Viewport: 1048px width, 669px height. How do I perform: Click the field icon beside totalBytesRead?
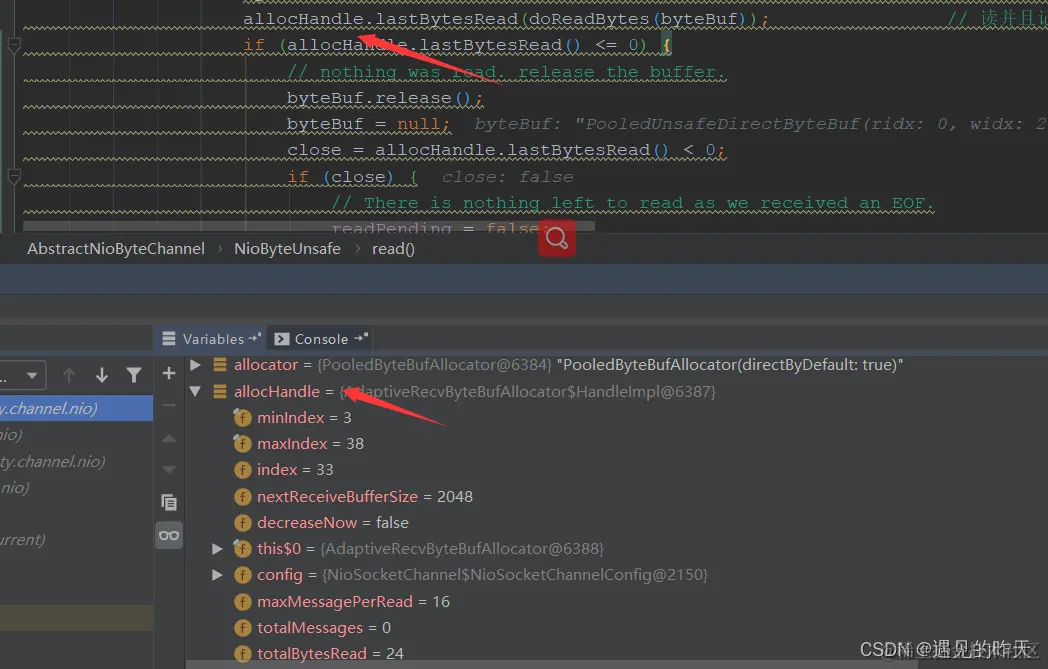coord(242,654)
